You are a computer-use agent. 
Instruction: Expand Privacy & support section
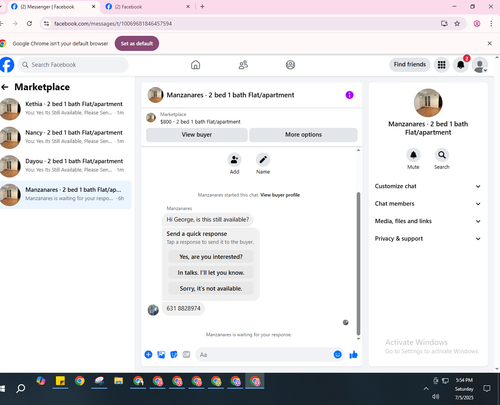tap(428, 239)
